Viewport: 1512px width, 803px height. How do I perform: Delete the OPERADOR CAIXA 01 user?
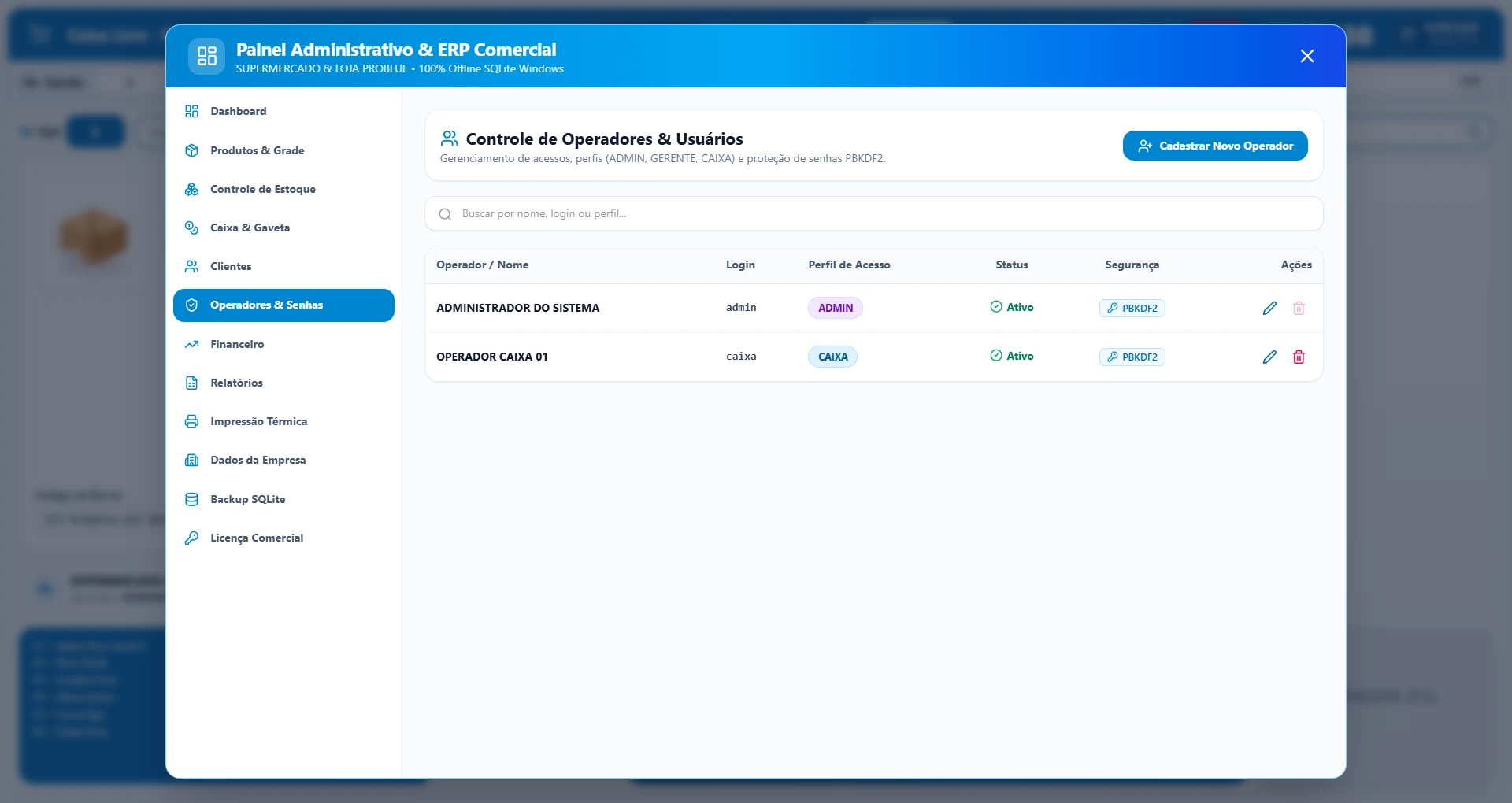pyautogui.click(x=1299, y=357)
